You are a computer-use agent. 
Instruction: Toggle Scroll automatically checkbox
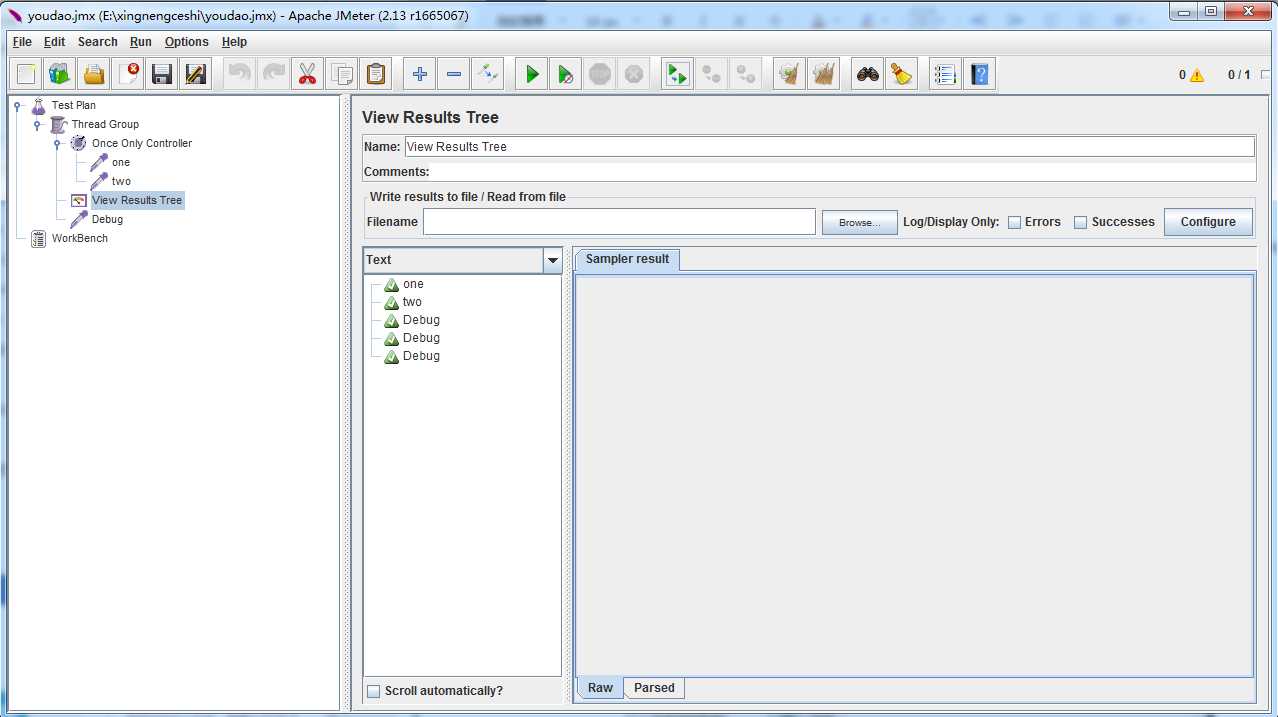[x=373, y=691]
